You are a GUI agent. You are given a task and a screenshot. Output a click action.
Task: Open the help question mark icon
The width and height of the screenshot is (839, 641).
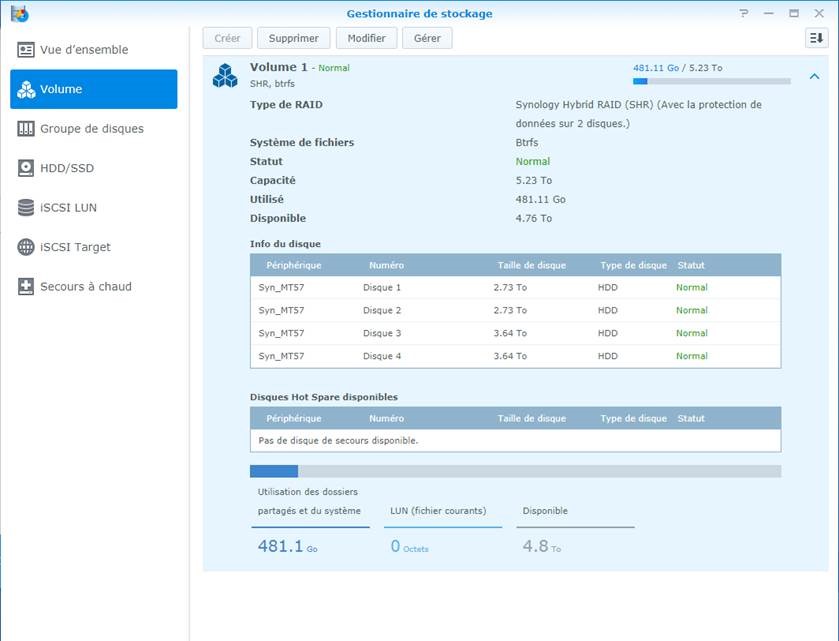[x=744, y=14]
